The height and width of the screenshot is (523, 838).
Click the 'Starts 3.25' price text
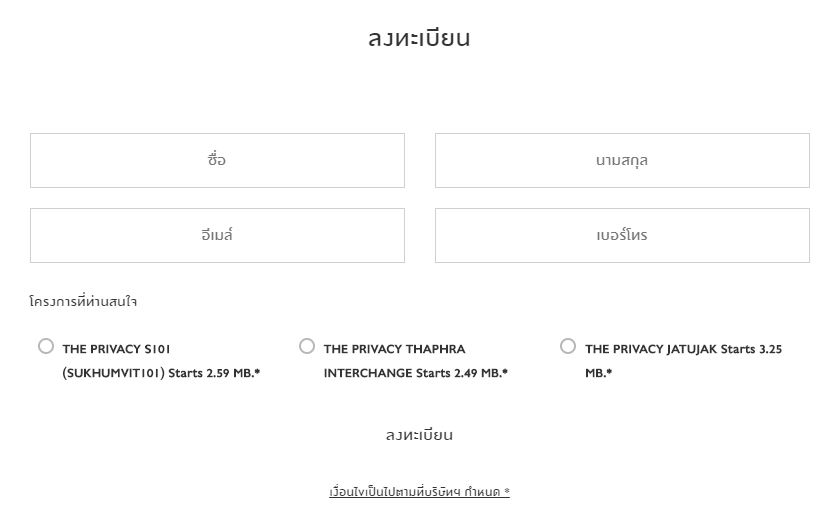click(x=751, y=349)
